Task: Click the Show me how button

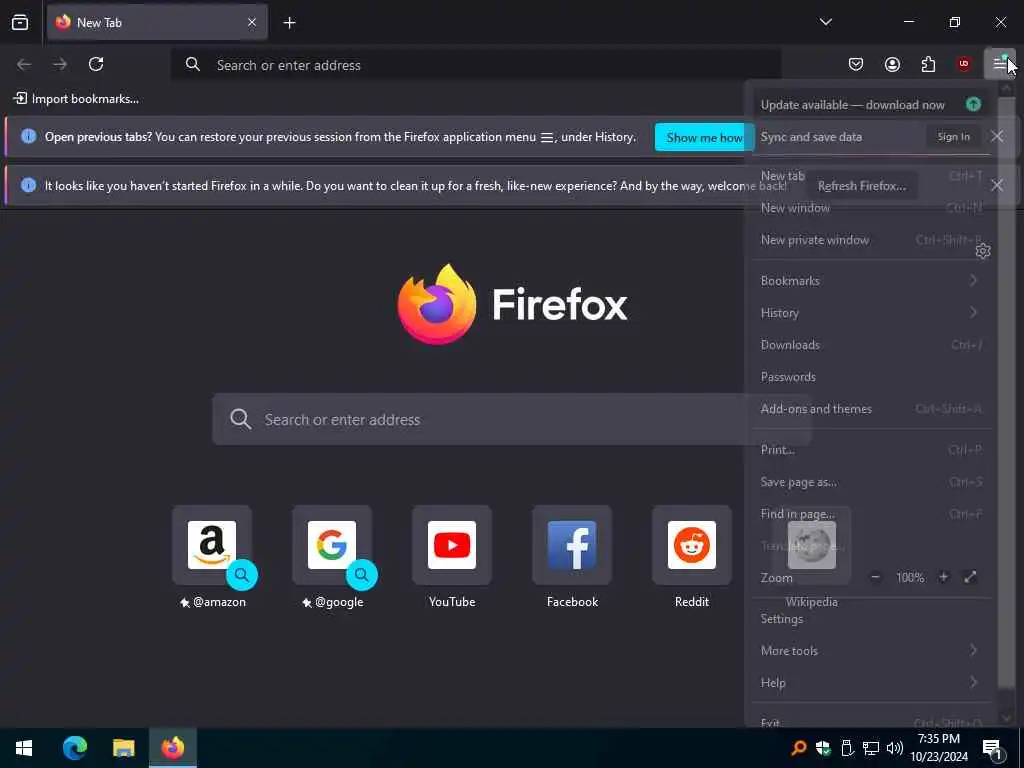Action: (x=704, y=137)
